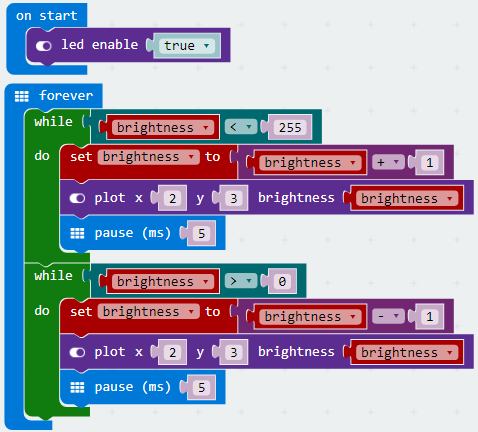This screenshot has width=478, height=432.
Task: Click grid icon on second pause block
Action: coord(77,387)
